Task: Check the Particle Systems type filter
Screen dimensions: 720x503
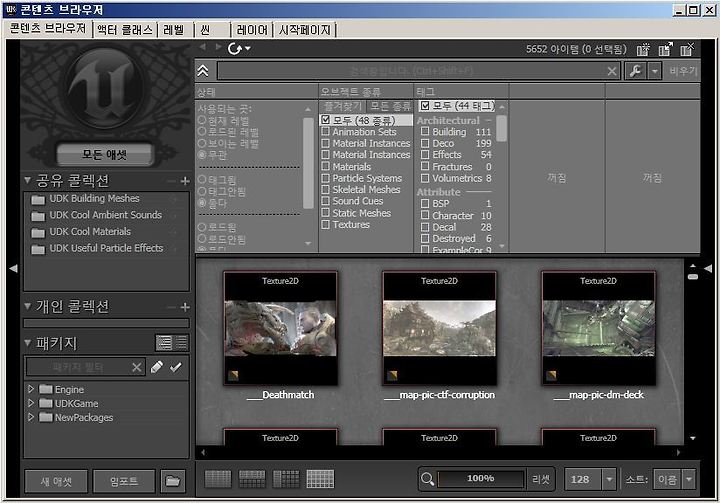Action: (326, 178)
